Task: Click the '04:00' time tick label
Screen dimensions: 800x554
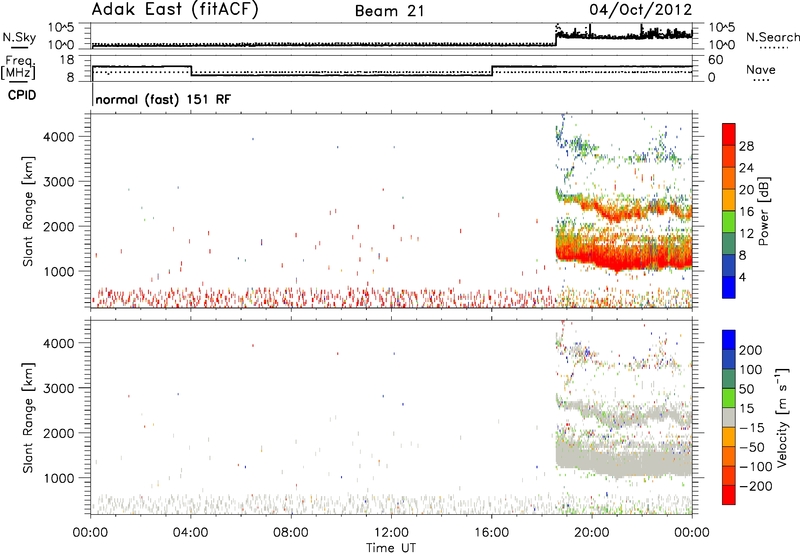Action: click(190, 533)
